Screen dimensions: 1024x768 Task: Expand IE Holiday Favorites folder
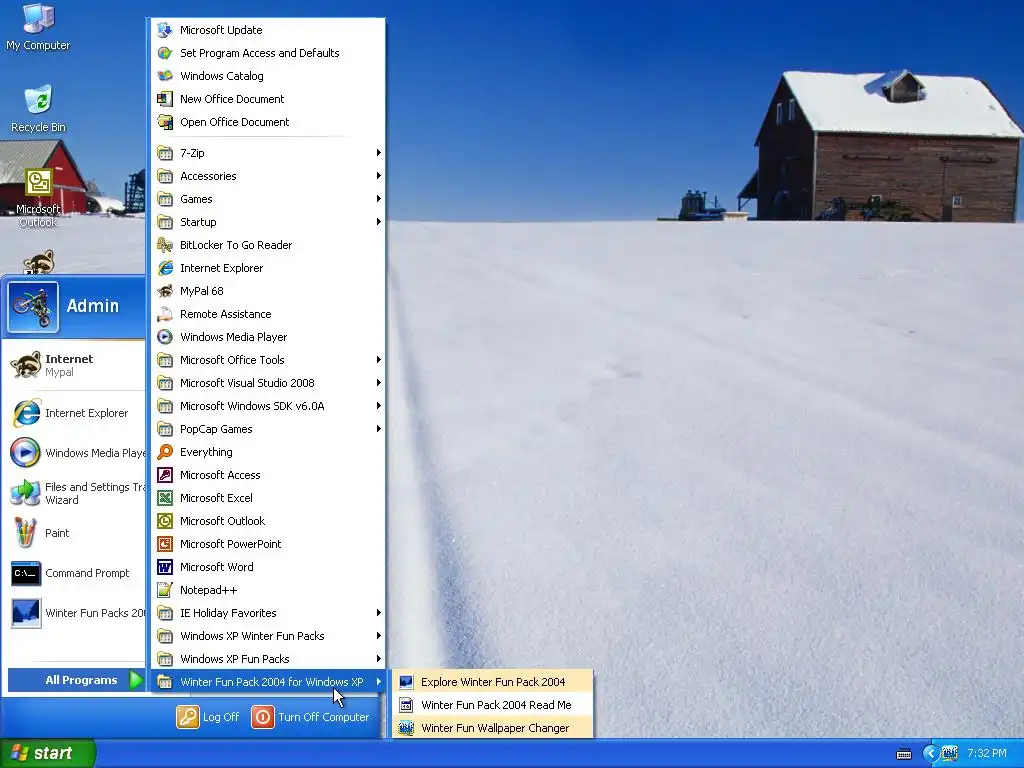[x=268, y=613]
